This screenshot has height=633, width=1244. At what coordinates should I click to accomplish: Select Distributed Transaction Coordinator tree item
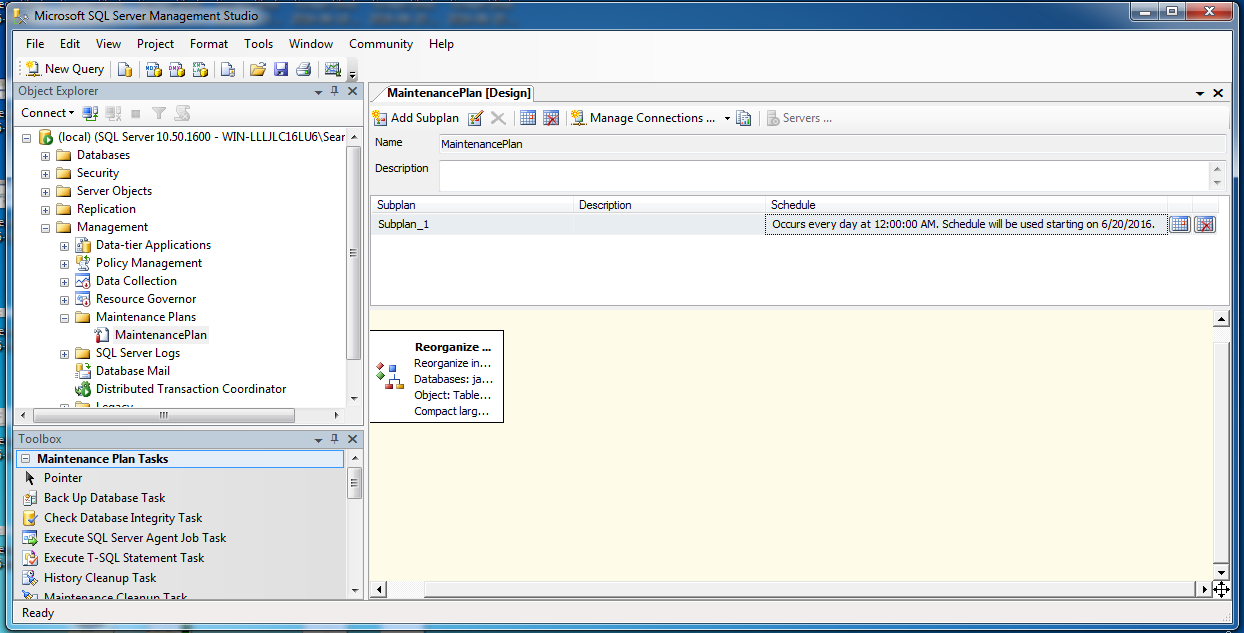[191, 389]
